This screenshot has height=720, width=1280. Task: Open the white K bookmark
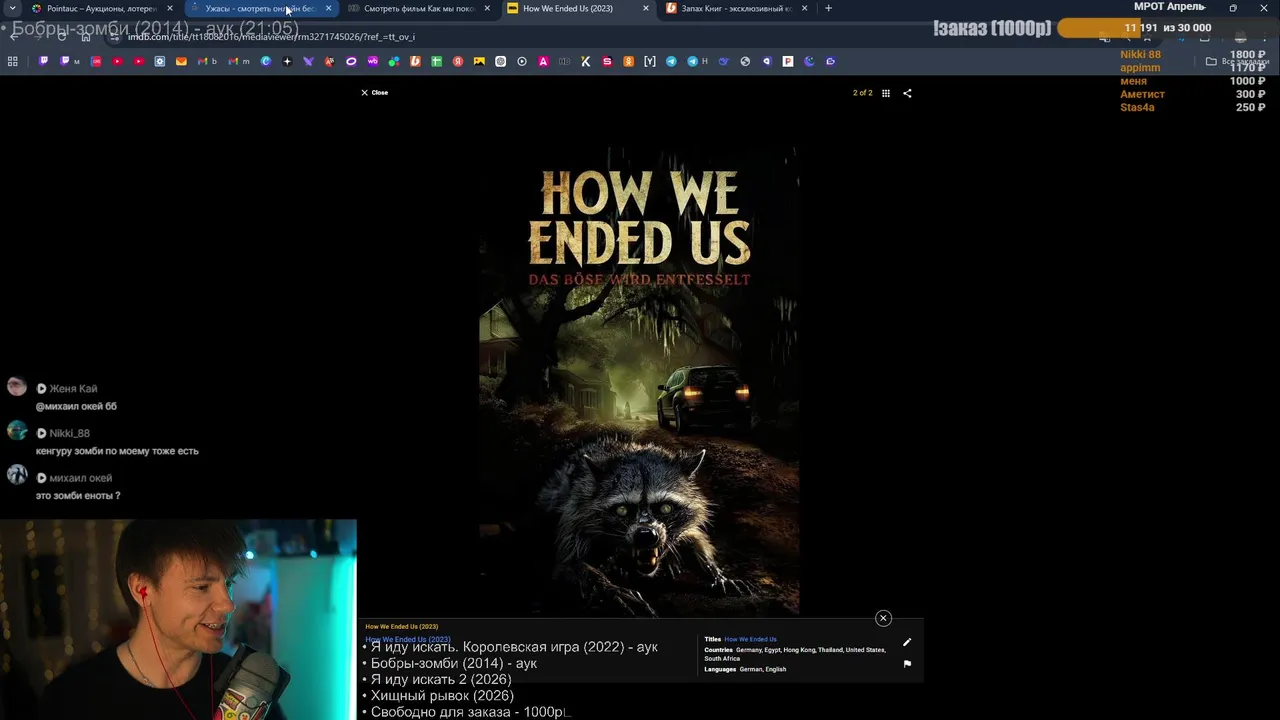coord(585,61)
